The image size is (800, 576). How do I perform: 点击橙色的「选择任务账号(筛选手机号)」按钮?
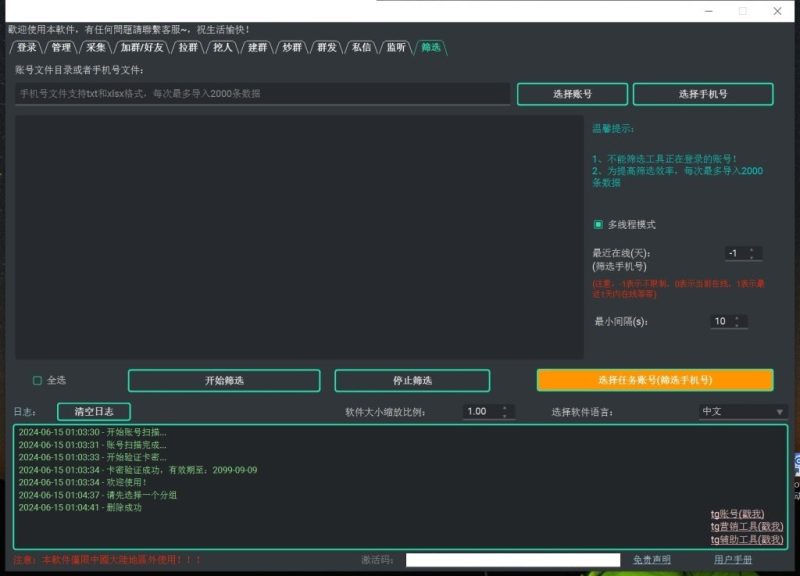point(655,380)
